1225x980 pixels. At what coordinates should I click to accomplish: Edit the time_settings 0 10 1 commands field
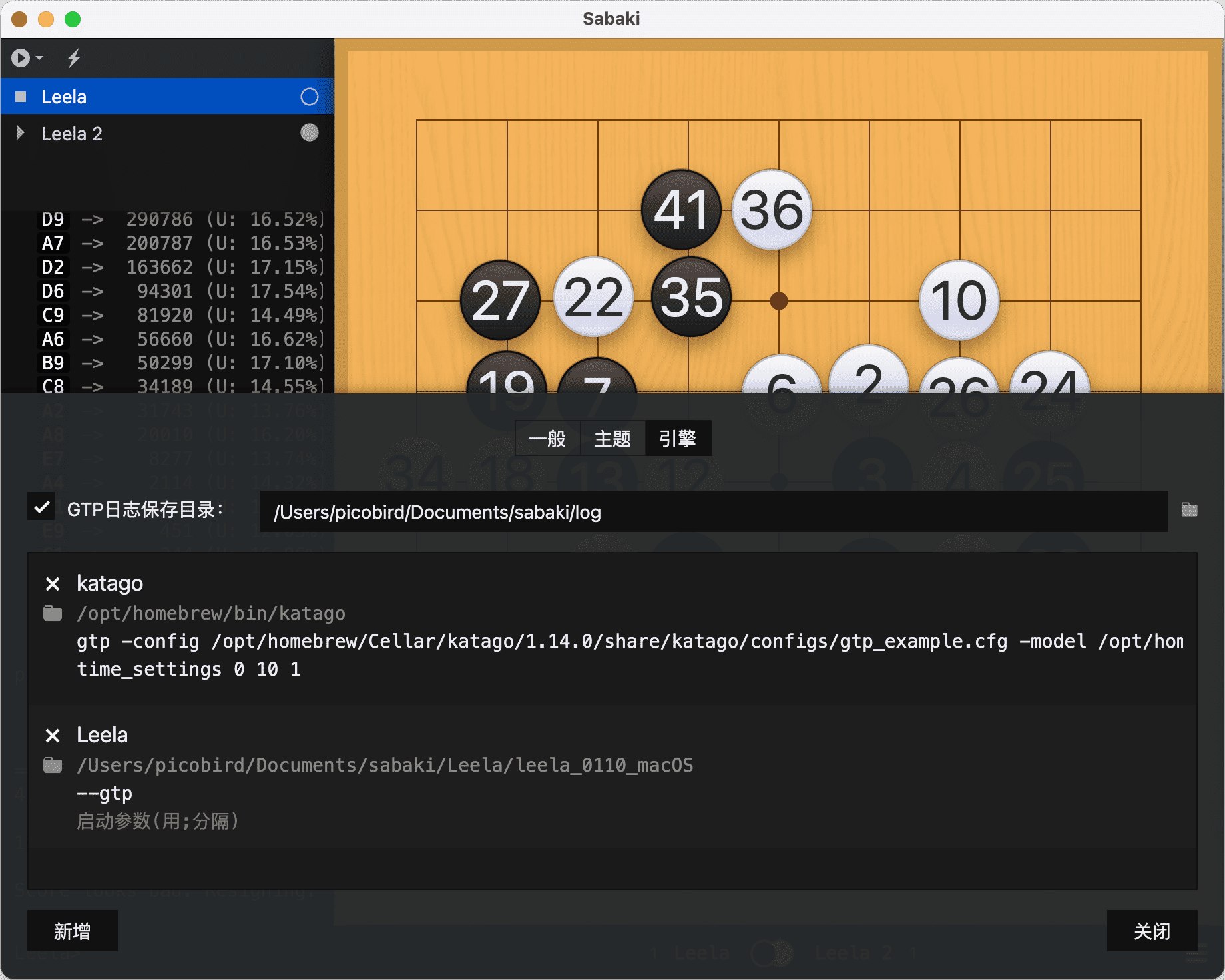(x=630, y=669)
